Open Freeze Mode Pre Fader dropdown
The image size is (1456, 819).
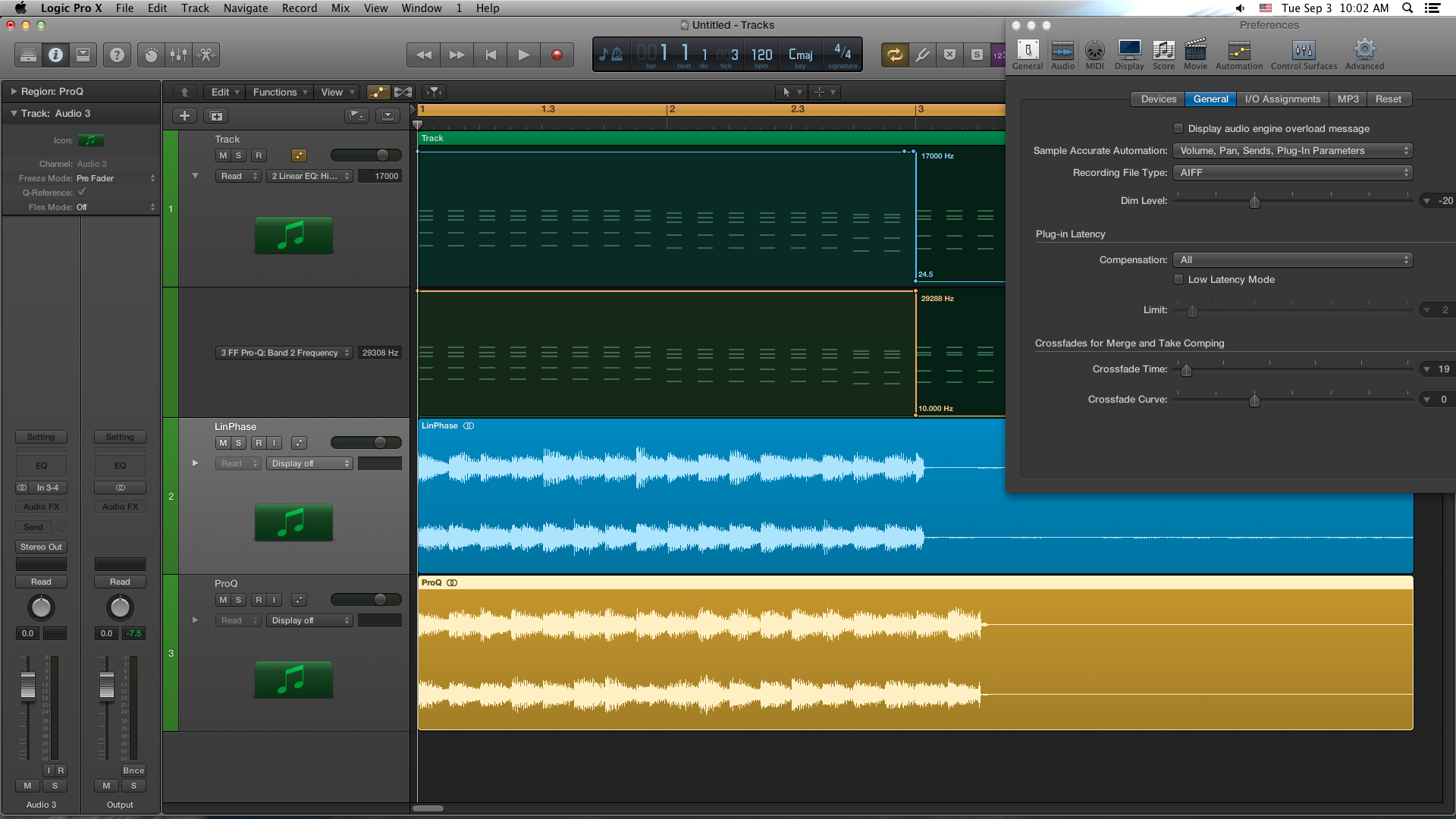[x=116, y=178]
